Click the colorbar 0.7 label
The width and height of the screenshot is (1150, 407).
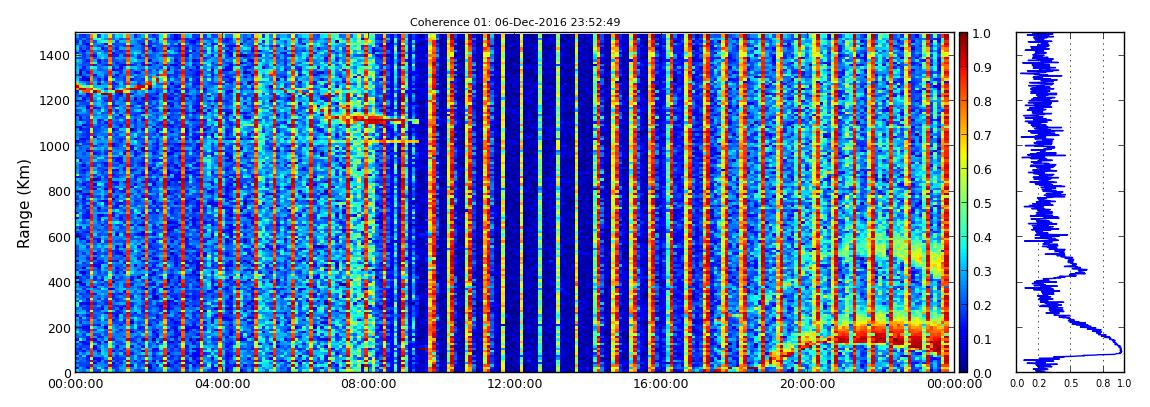pos(984,136)
